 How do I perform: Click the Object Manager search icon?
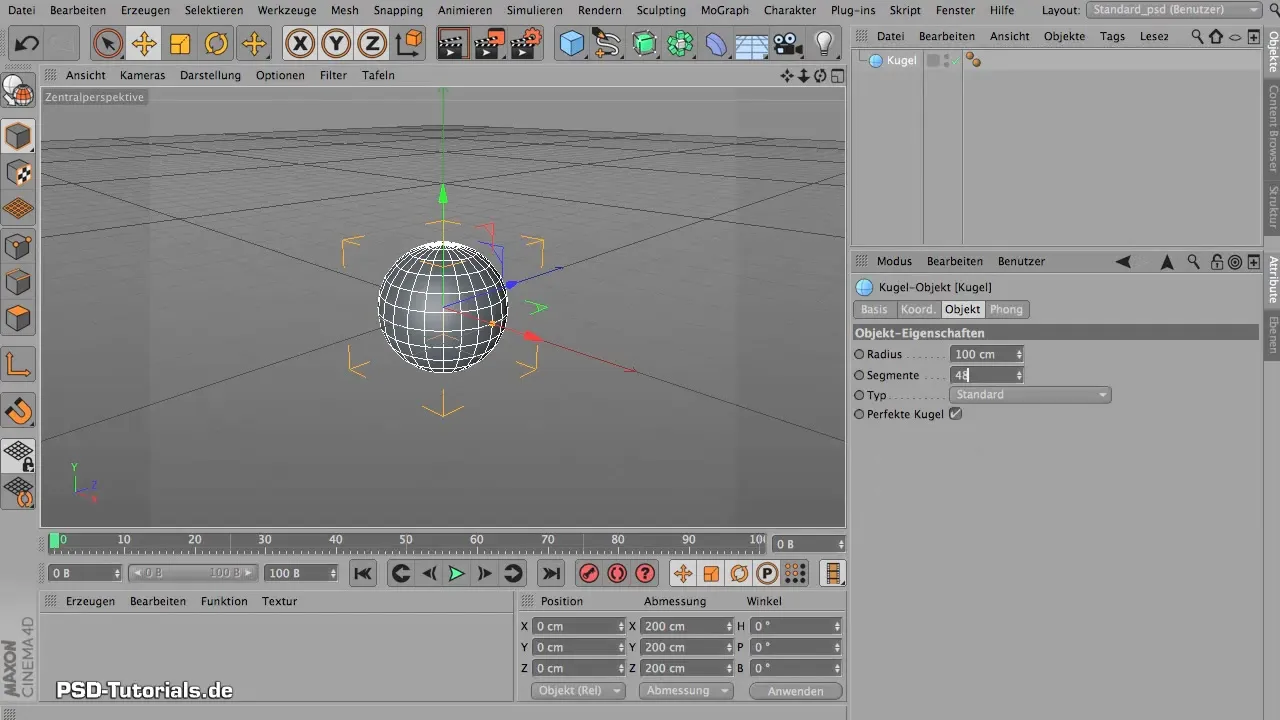(x=1197, y=36)
